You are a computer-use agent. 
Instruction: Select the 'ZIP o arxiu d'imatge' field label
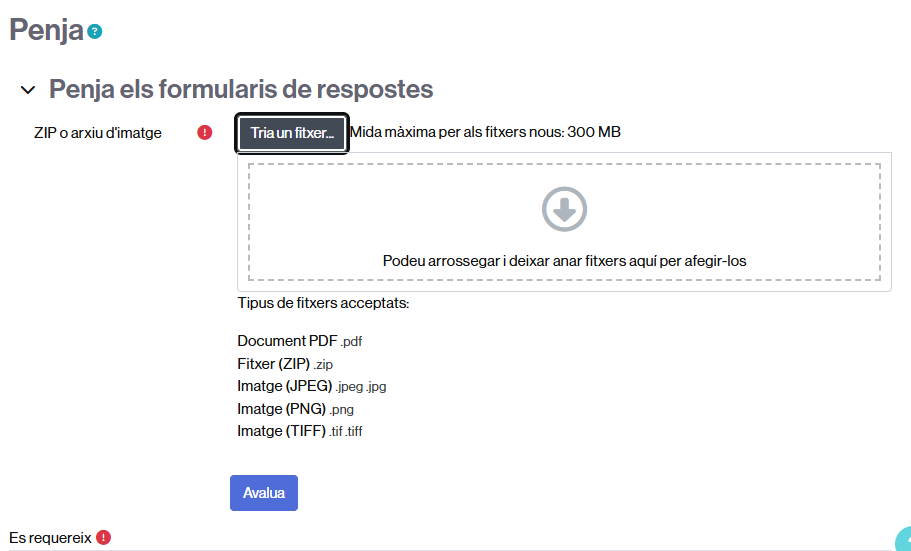[x=97, y=133]
